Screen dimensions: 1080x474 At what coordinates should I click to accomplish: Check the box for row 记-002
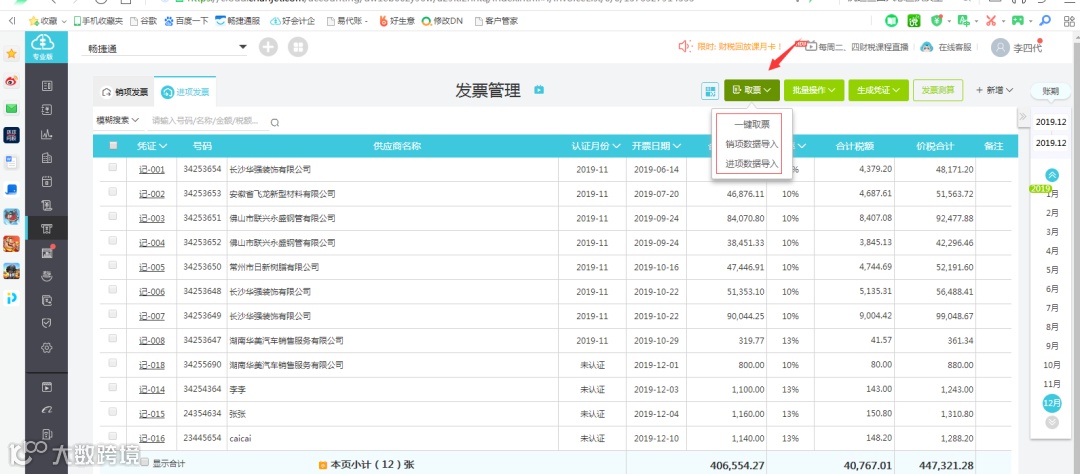[113, 192]
